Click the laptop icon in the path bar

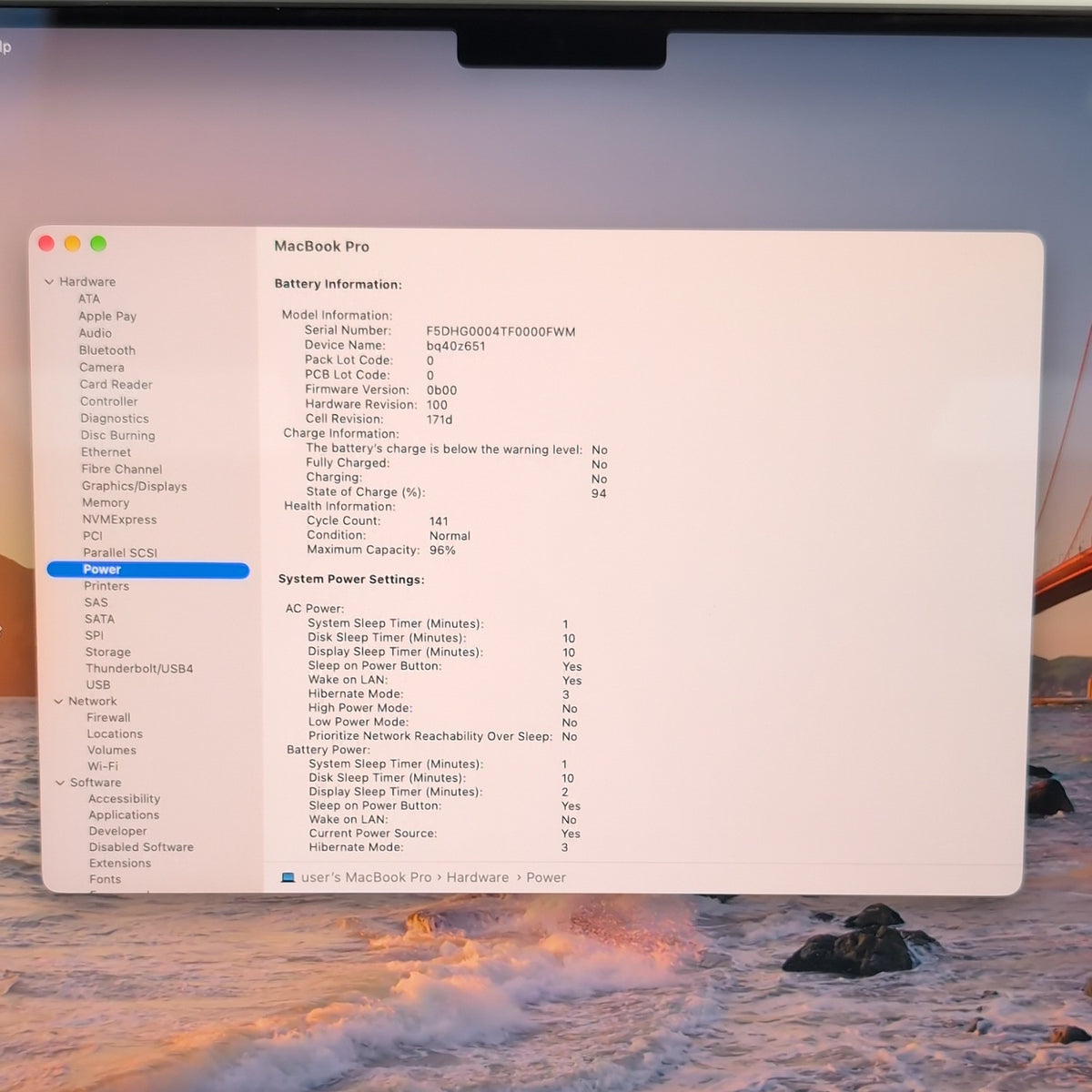288,878
